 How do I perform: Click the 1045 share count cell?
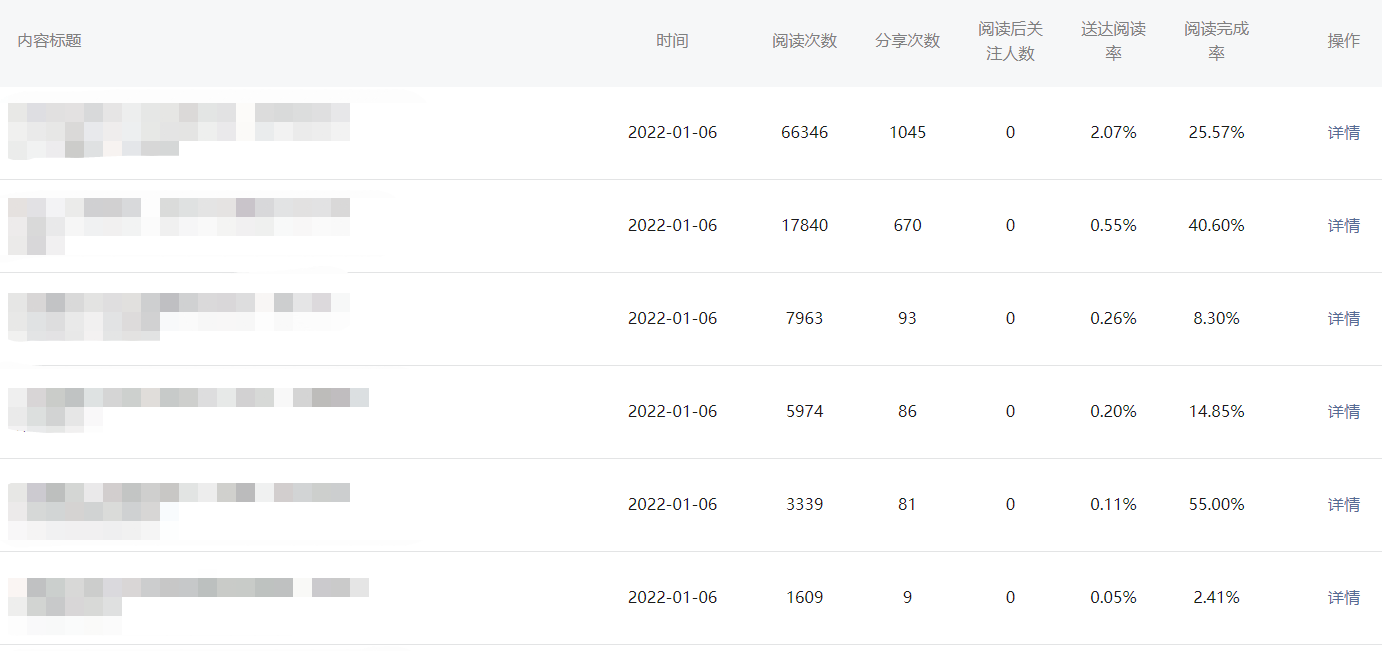tap(907, 133)
